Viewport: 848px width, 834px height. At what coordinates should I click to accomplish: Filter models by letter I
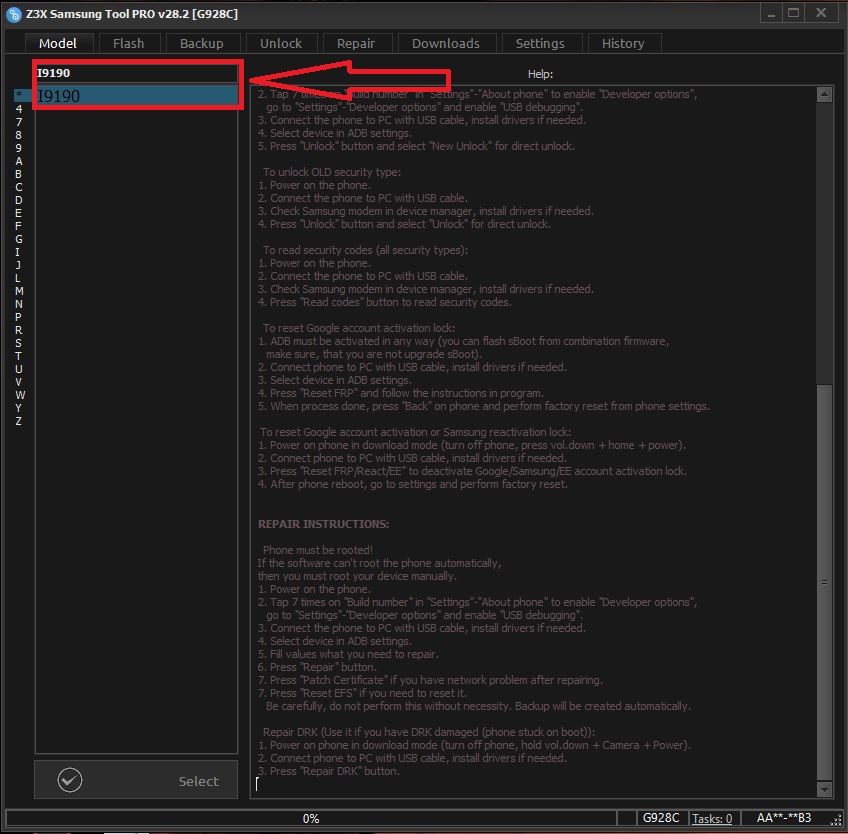[x=18, y=251]
